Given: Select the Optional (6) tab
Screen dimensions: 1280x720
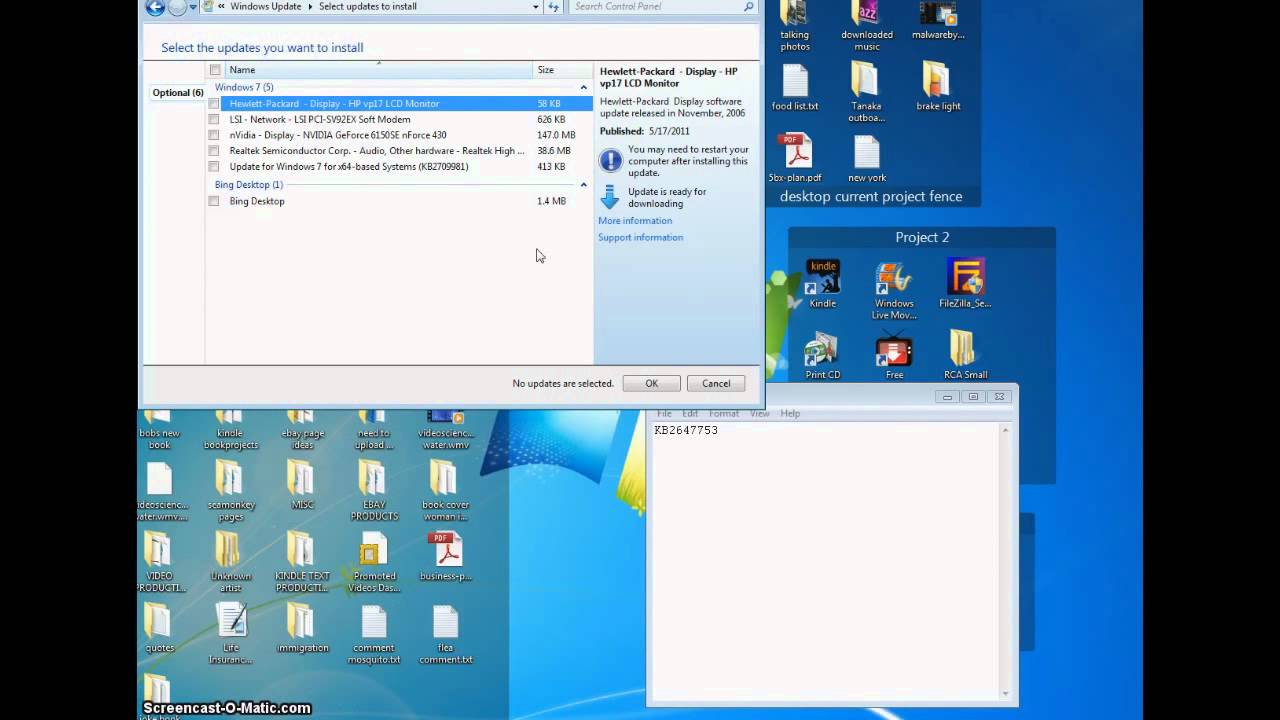Looking at the screenshot, I should (x=178, y=93).
